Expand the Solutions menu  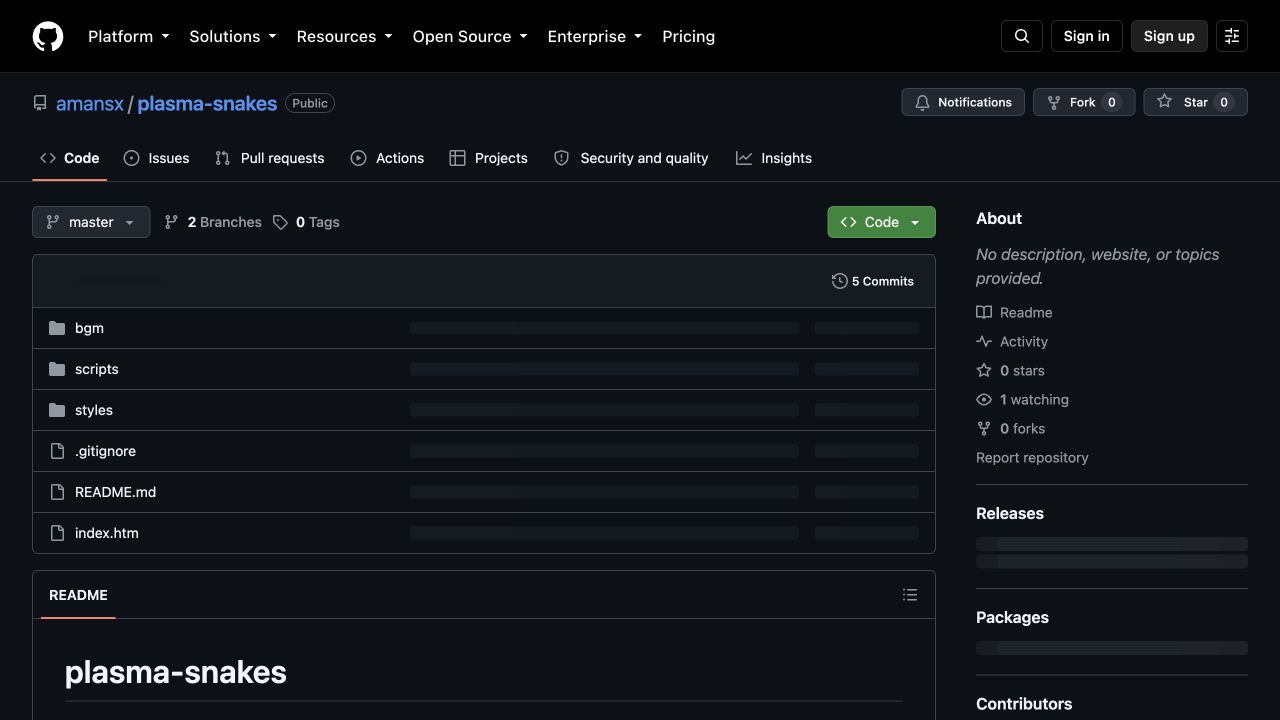click(233, 36)
